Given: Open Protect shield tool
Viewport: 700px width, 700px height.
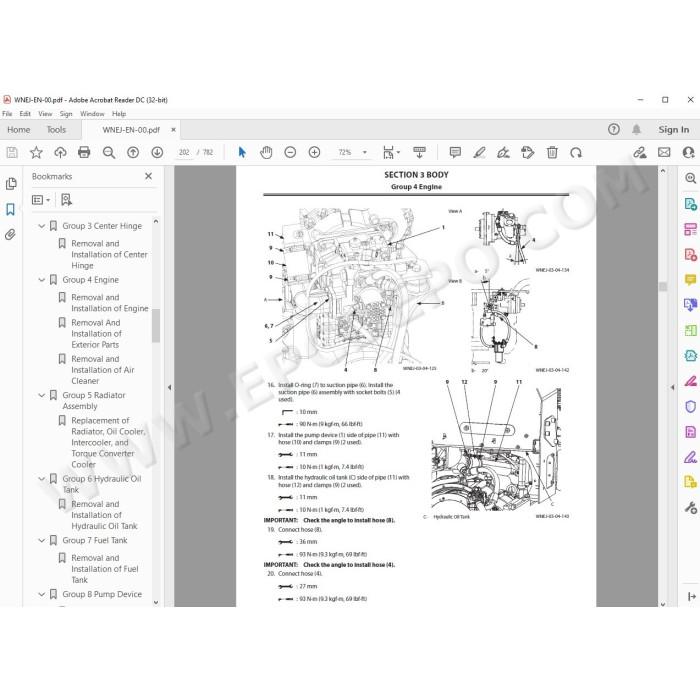Looking at the screenshot, I should (690, 406).
